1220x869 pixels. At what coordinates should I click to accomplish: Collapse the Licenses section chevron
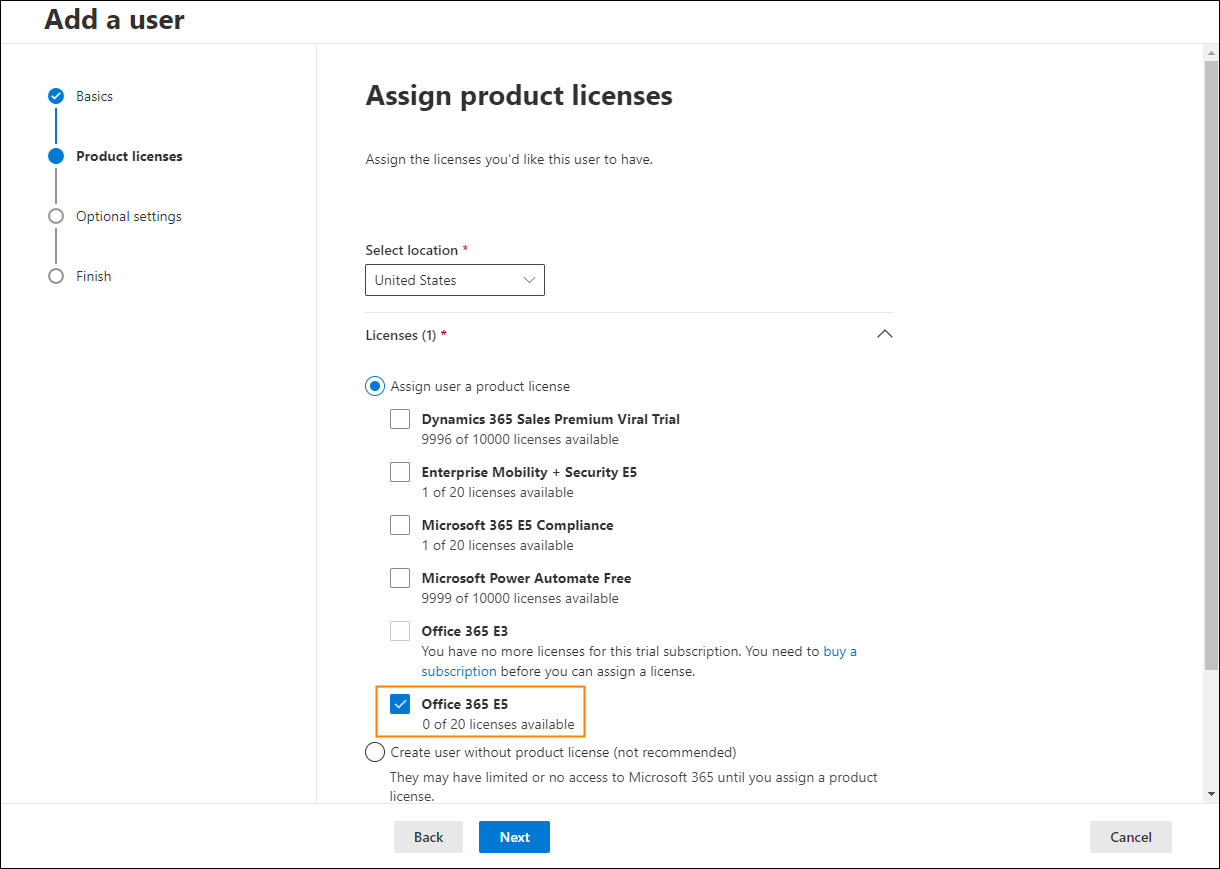click(884, 334)
